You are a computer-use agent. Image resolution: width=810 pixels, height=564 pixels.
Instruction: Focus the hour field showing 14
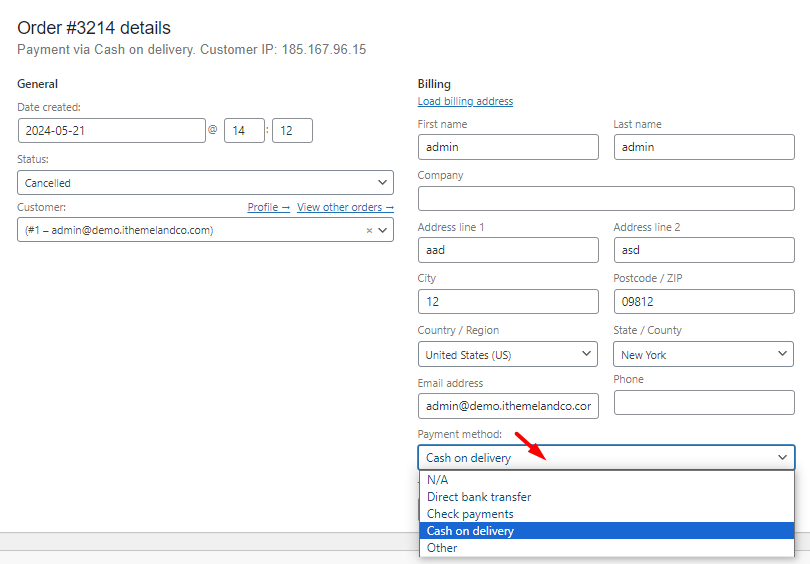[244, 131]
